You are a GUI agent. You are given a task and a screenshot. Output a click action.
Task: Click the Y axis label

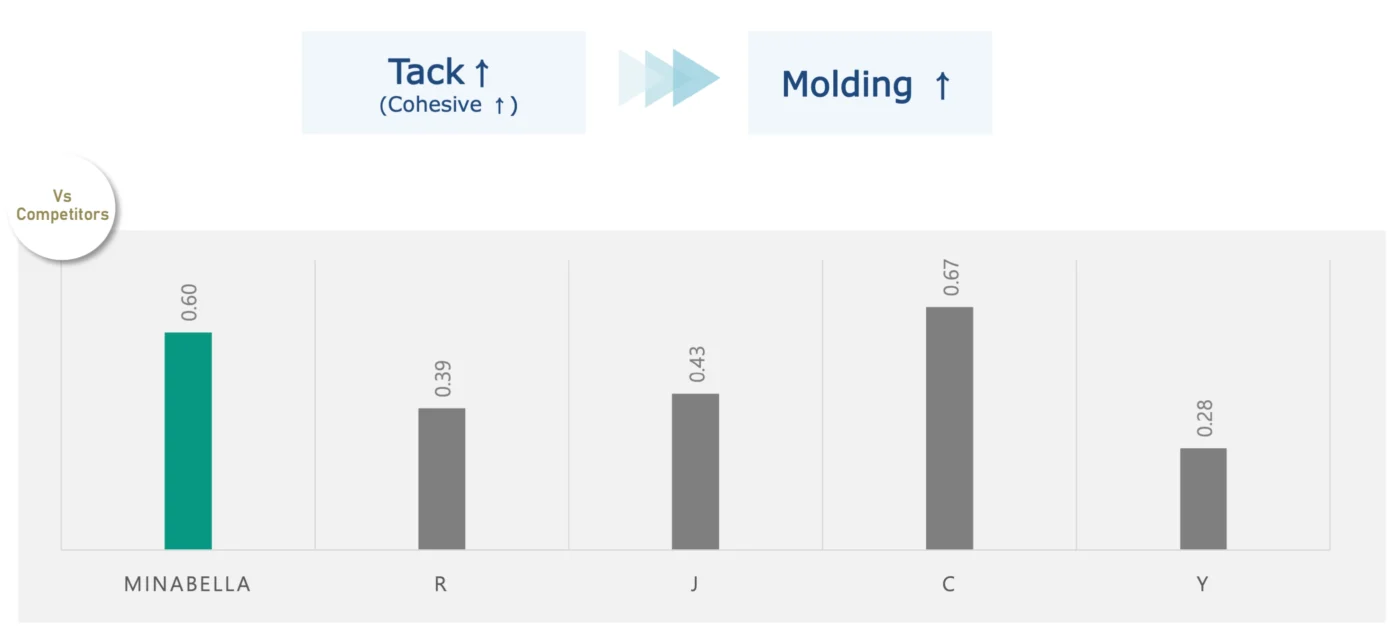tap(1203, 585)
